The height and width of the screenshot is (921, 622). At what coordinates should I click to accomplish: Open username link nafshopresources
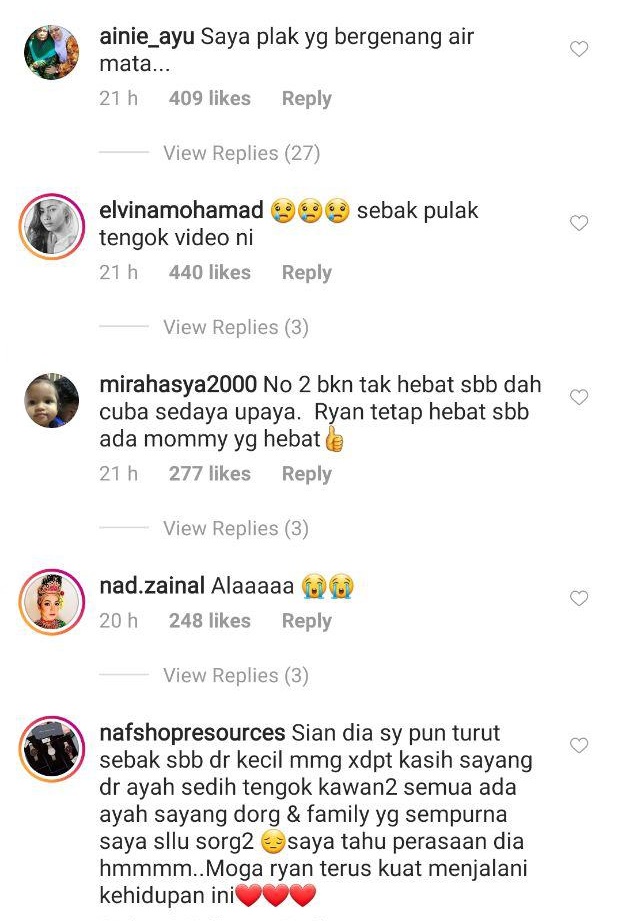click(192, 732)
